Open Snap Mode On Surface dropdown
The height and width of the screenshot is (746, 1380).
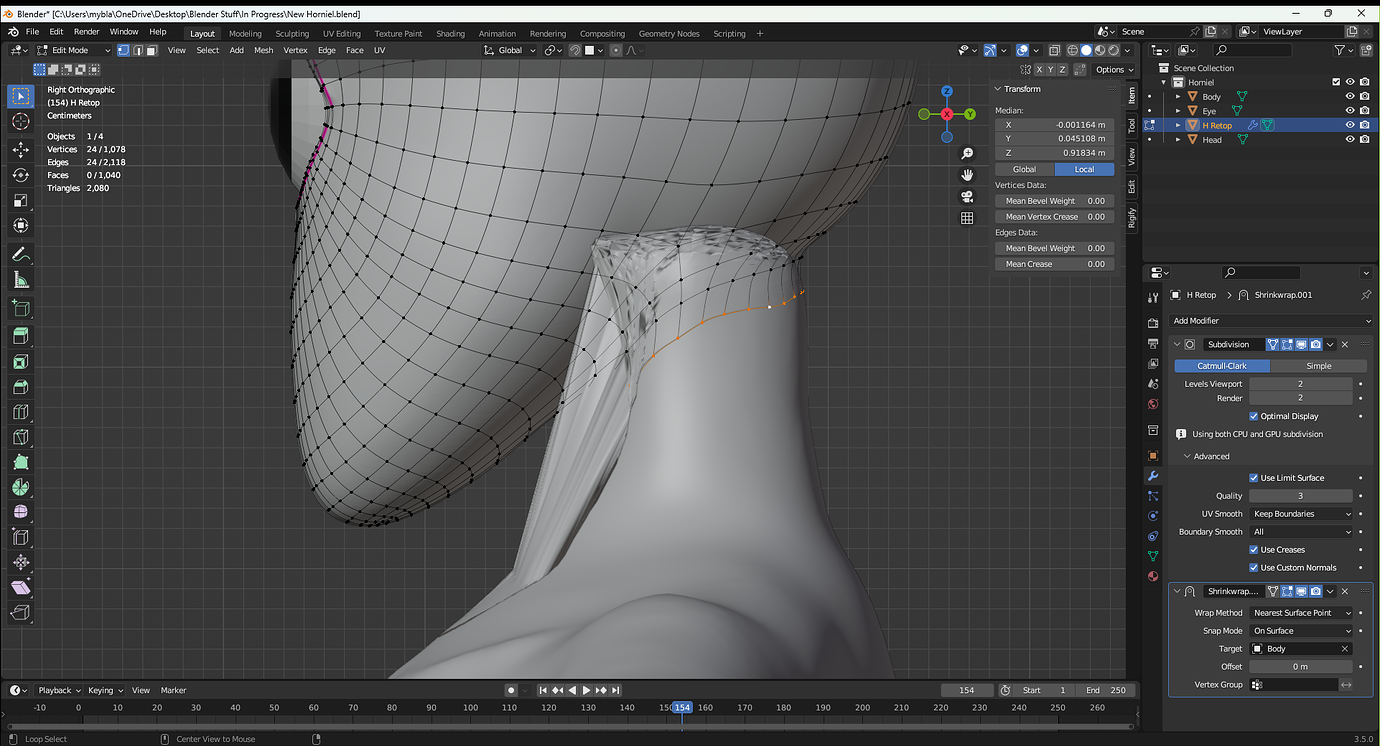(1301, 631)
